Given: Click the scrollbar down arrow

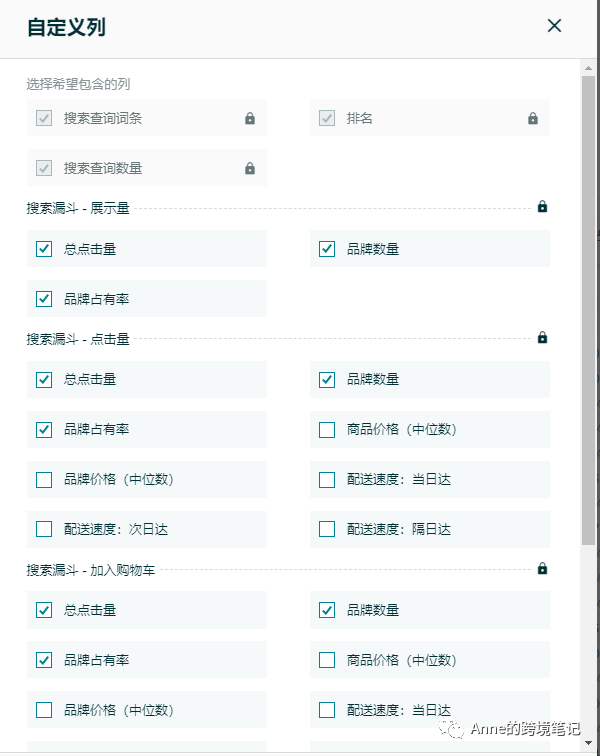Looking at the screenshot, I should coord(588,742).
